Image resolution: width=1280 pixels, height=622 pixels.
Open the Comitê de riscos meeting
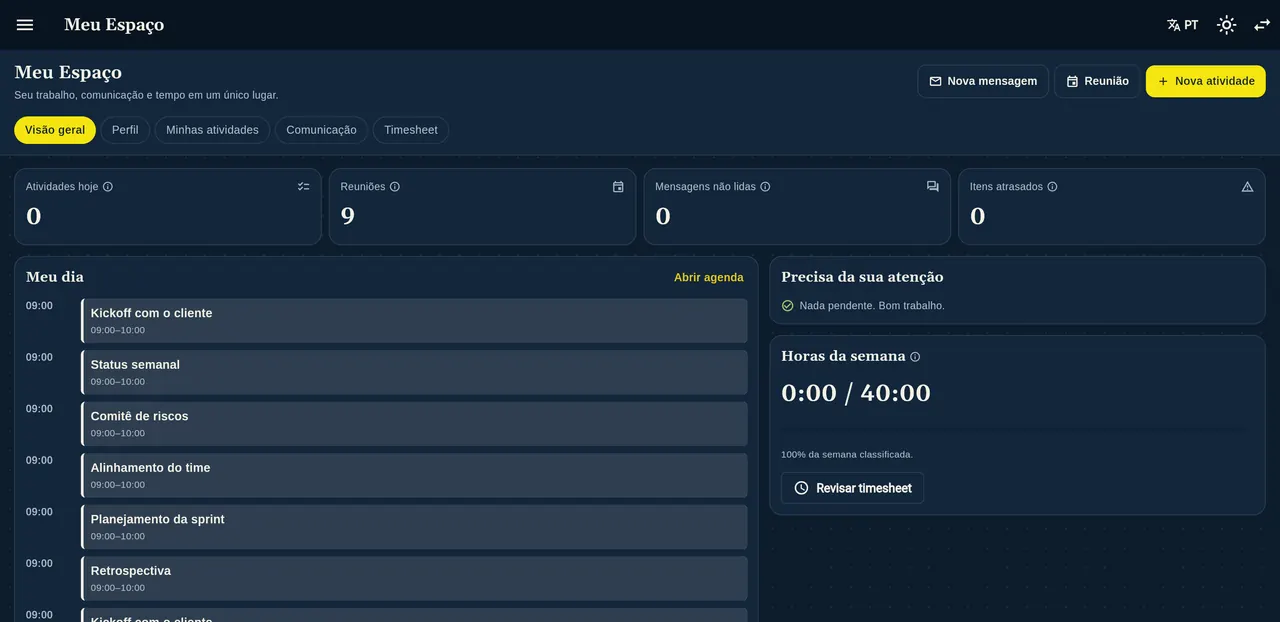414,424
